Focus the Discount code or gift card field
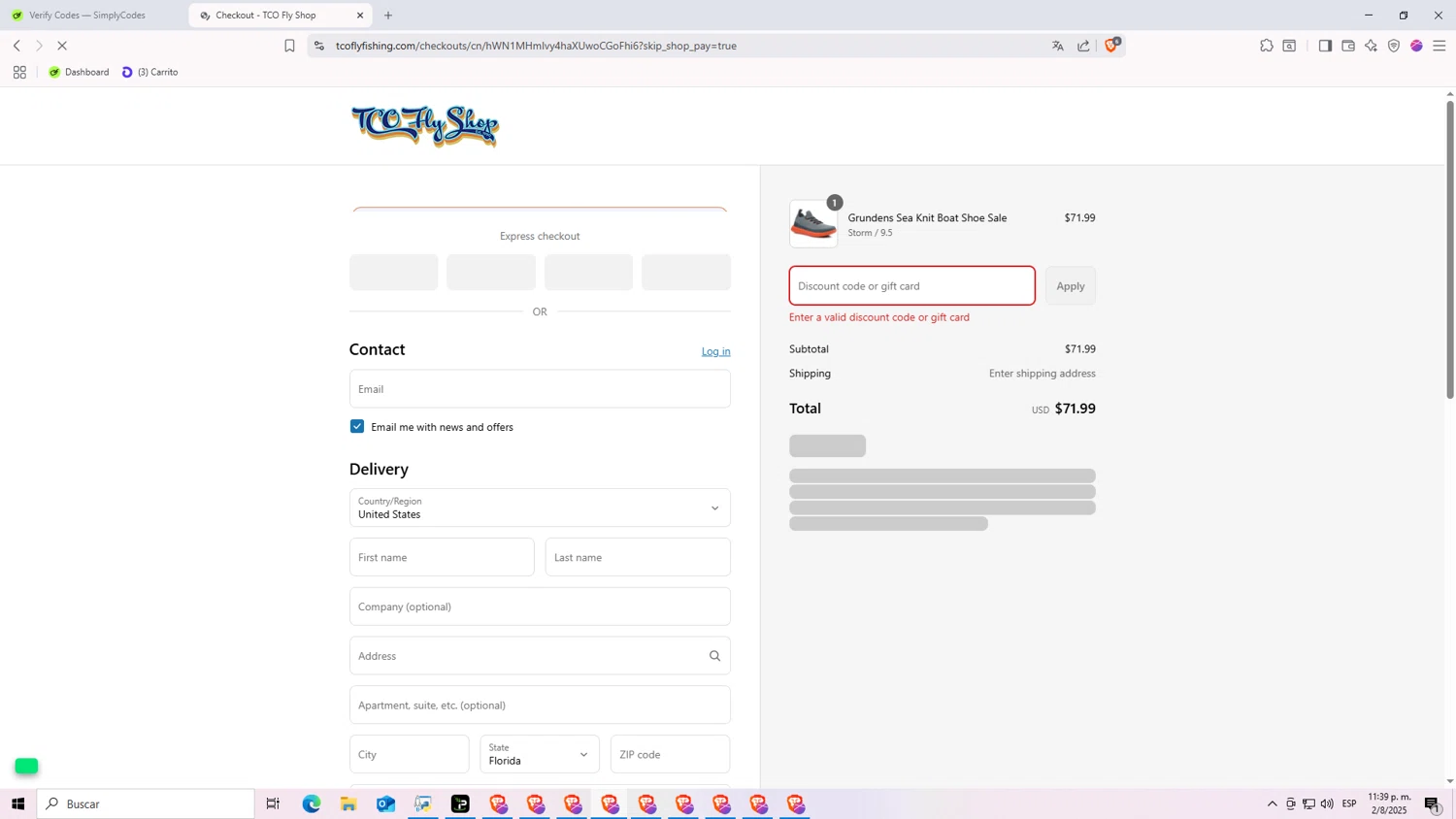This screenshot has width=1456, height=819. (x=912, y=285)
